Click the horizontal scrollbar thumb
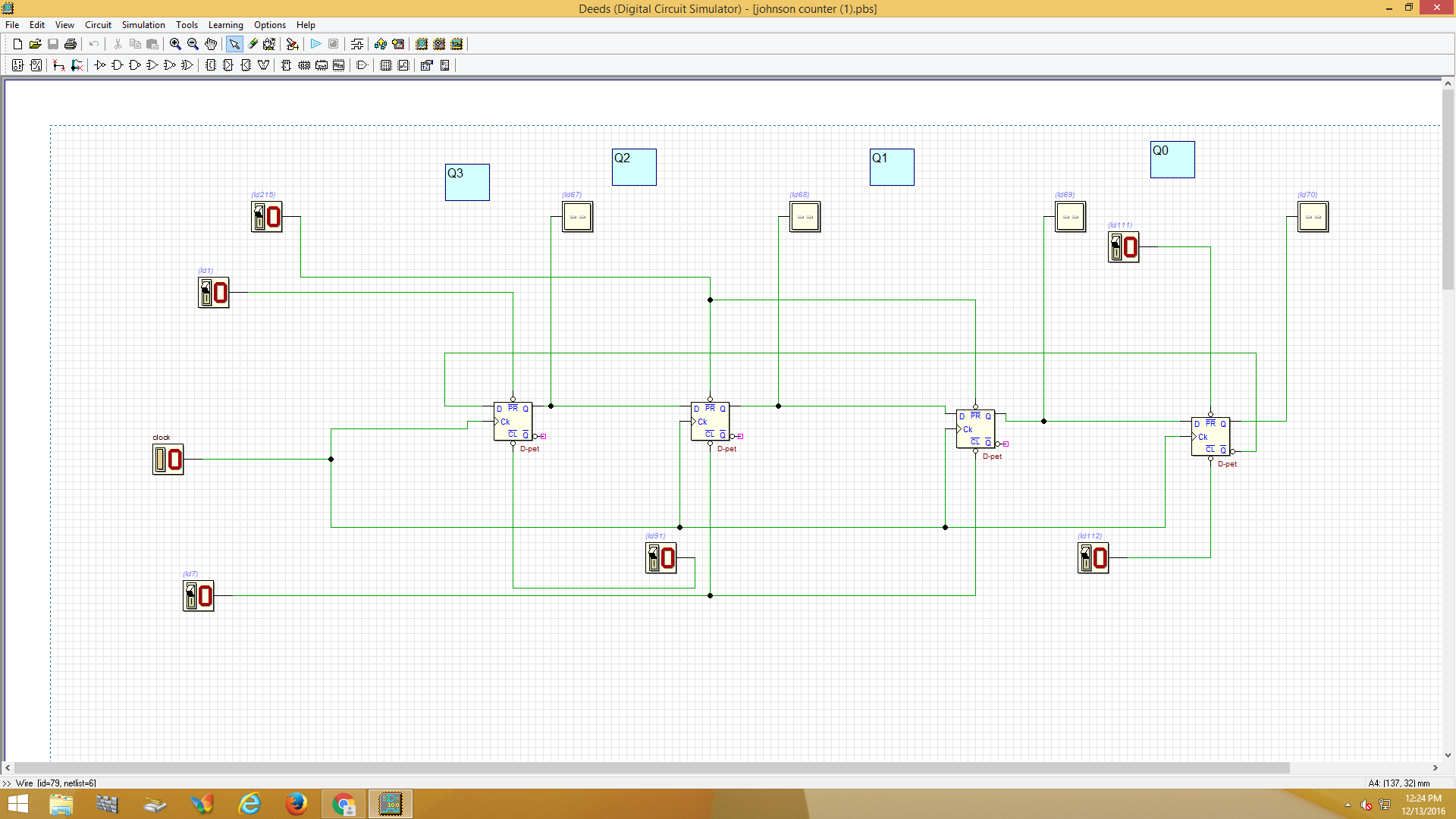 tap(652, 767)
